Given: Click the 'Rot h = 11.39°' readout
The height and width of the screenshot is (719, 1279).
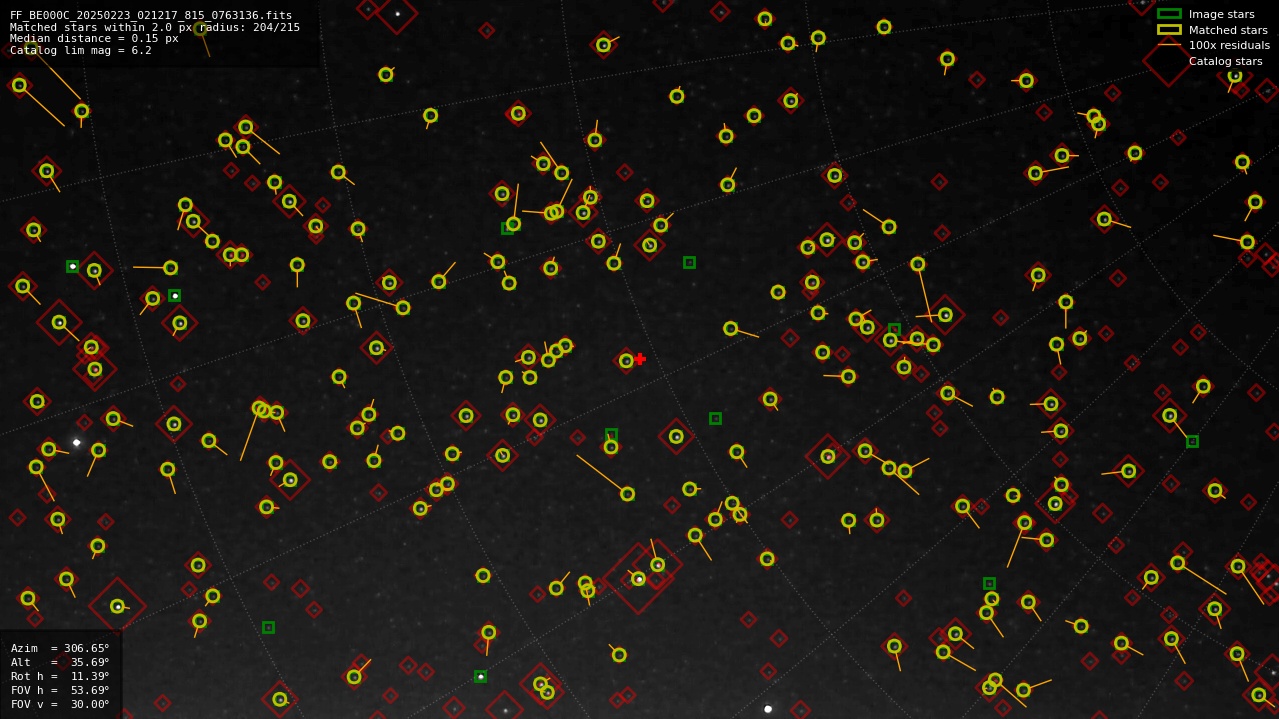Looking at the screenshot, I should (60, 676).
